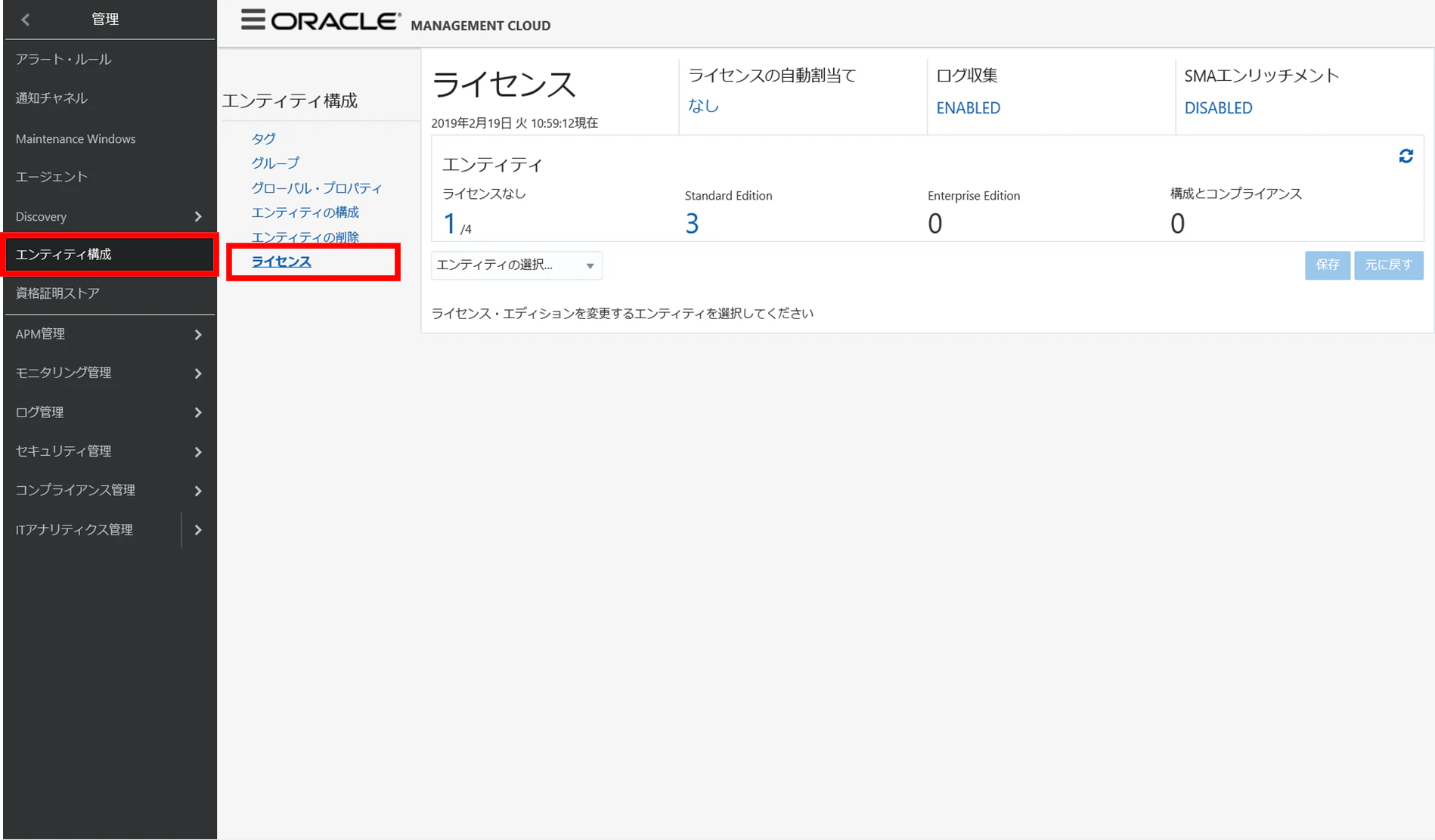1435x840 pixels.
Task: Open the グローバル・プロパティ link
Action: click(x=316, y=188)
